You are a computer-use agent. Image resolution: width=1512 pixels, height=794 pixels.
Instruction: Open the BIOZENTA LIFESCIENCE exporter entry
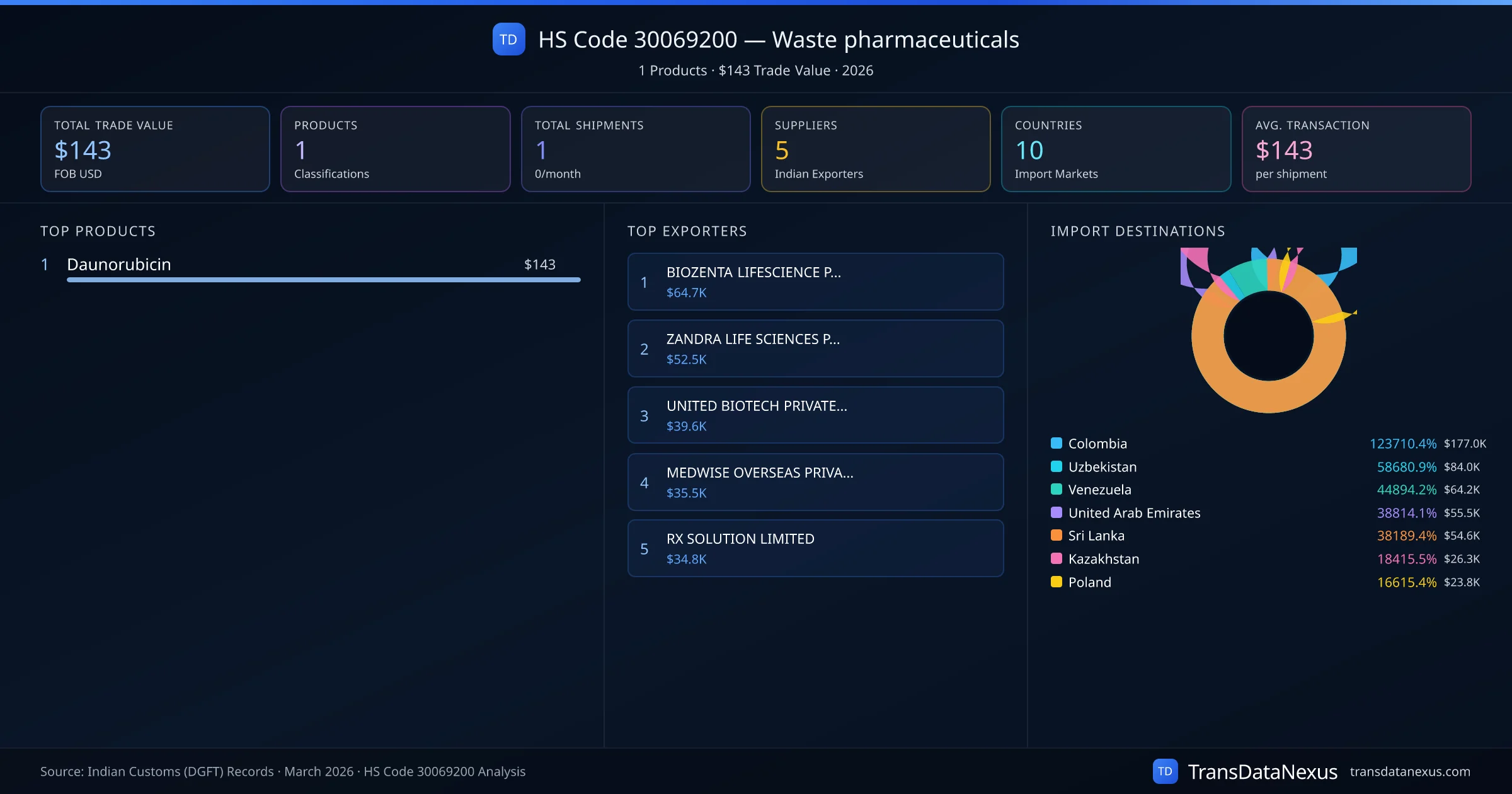(815, 282)
